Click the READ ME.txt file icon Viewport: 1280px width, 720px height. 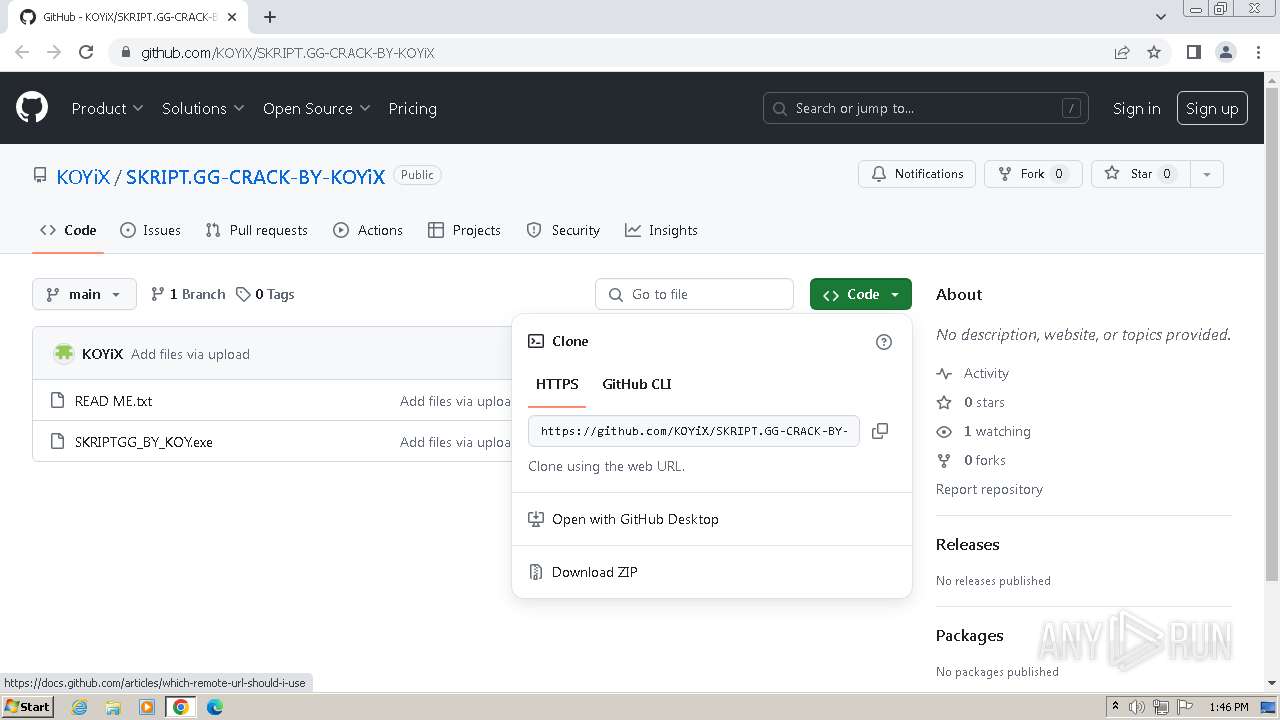[57, 401]
